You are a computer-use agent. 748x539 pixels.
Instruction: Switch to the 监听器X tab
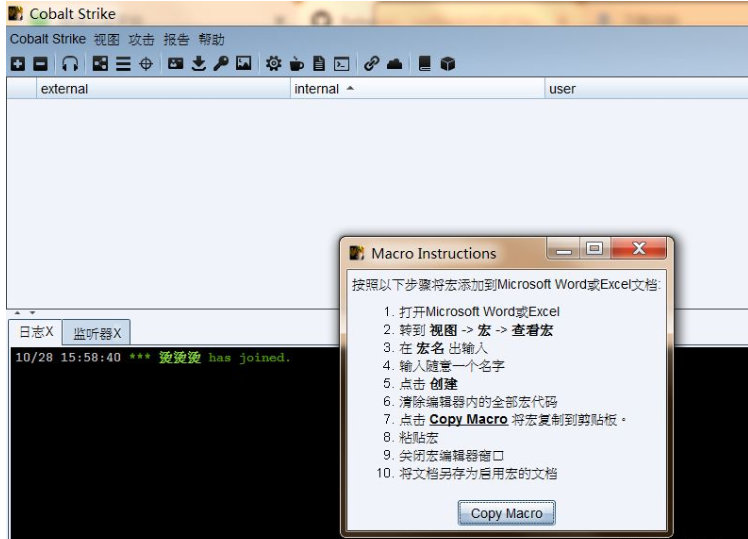pyautogui.click(x=97, y=333)
